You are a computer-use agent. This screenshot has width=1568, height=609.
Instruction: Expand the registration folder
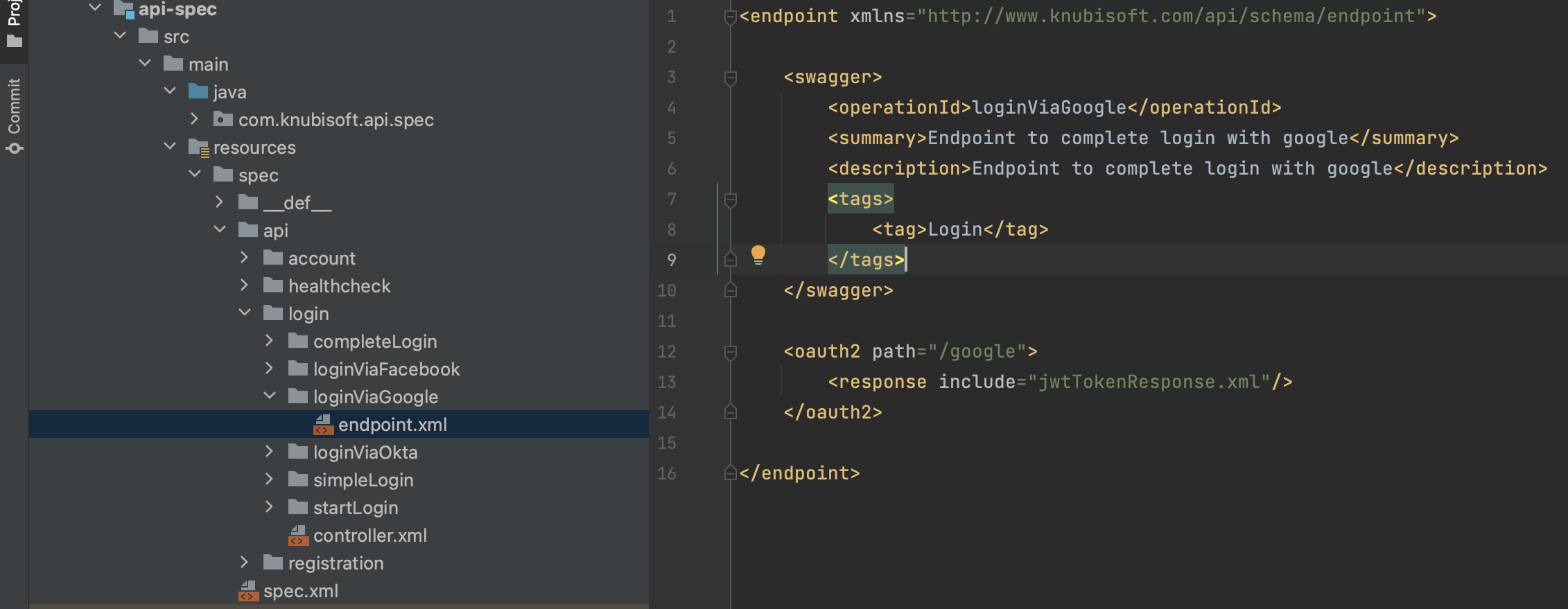[x=244, y=563]
